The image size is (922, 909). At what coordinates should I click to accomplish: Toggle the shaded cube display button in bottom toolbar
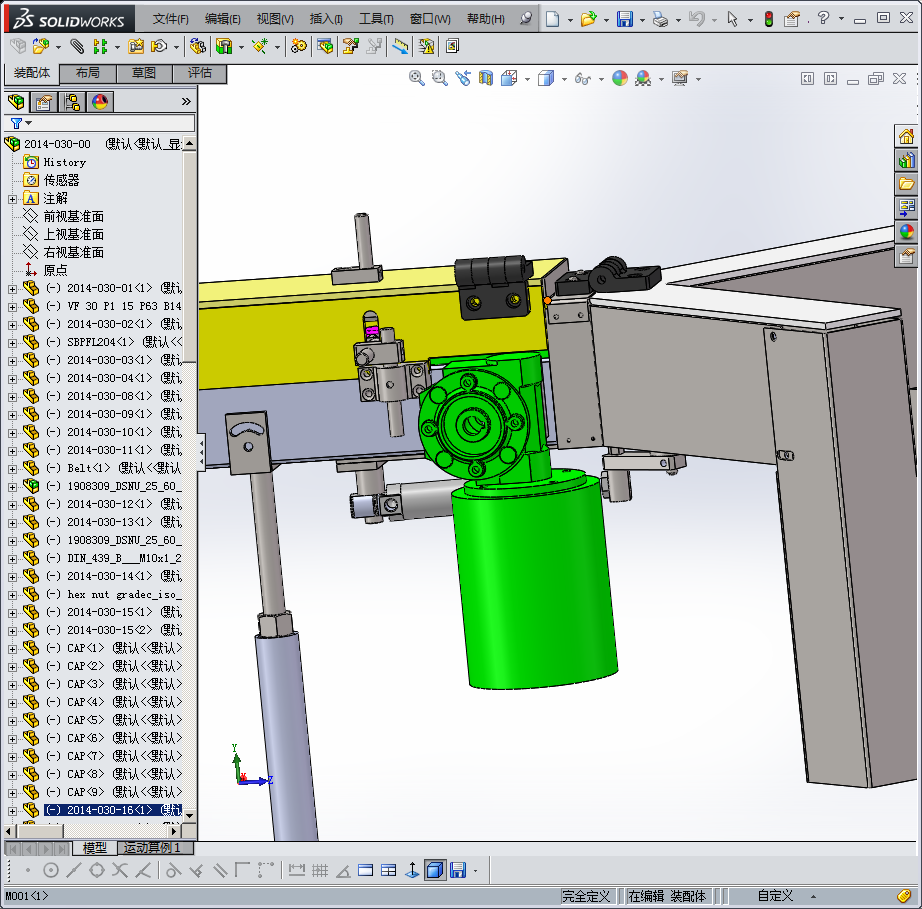[x=434, y=870]
